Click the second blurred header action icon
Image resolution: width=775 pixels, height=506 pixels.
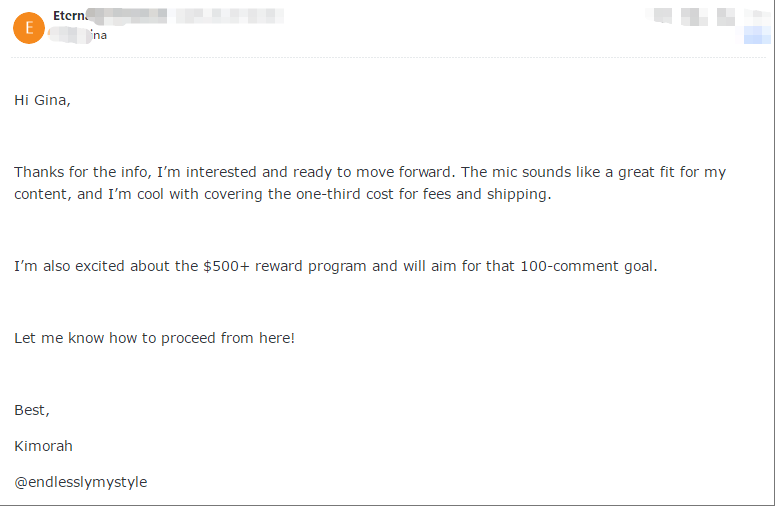coord(694,16)
